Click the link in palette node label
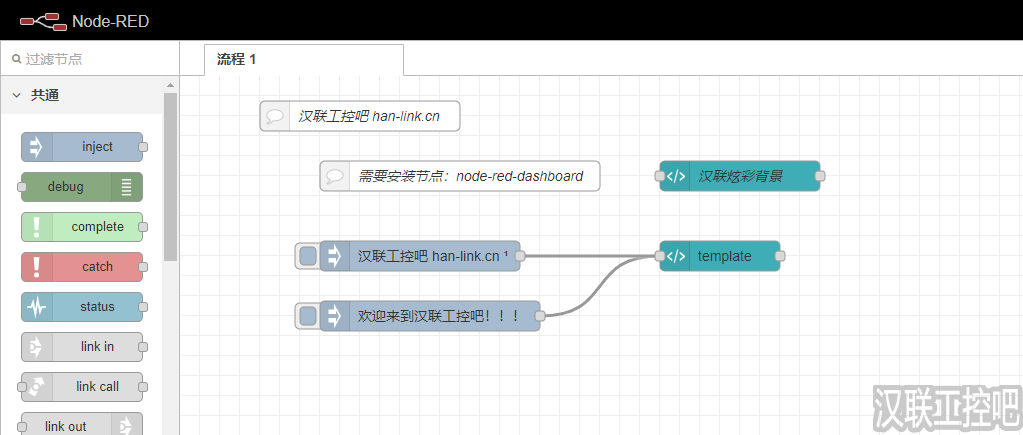 [97, 346]
